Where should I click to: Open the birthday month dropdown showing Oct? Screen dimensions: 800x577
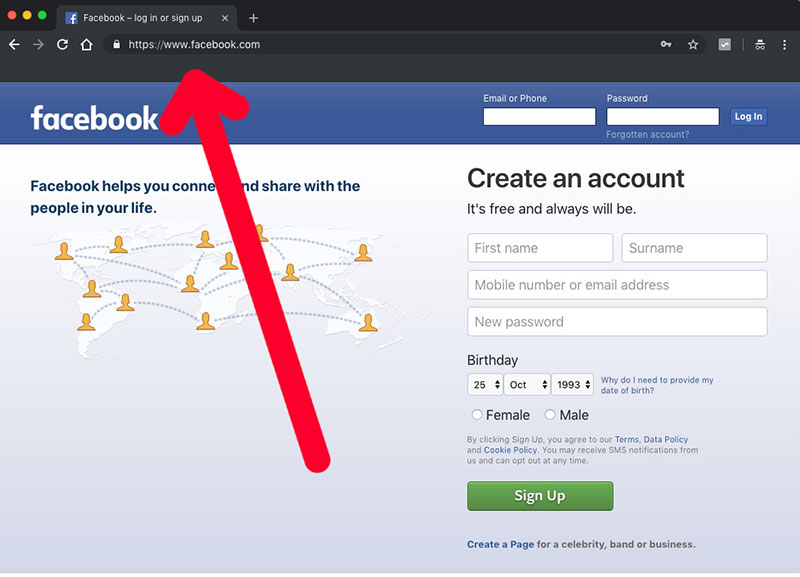click(x=527, y=385)
